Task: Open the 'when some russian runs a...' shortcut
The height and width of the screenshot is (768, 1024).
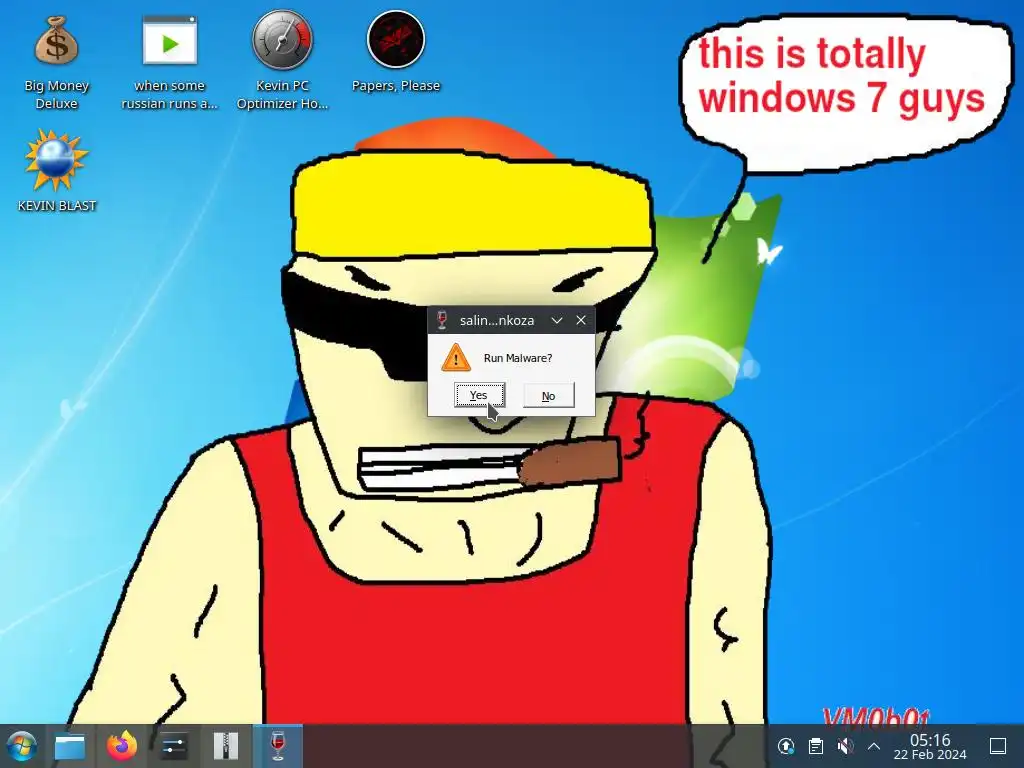Action: pyautogui.click(x=169, y=62)
